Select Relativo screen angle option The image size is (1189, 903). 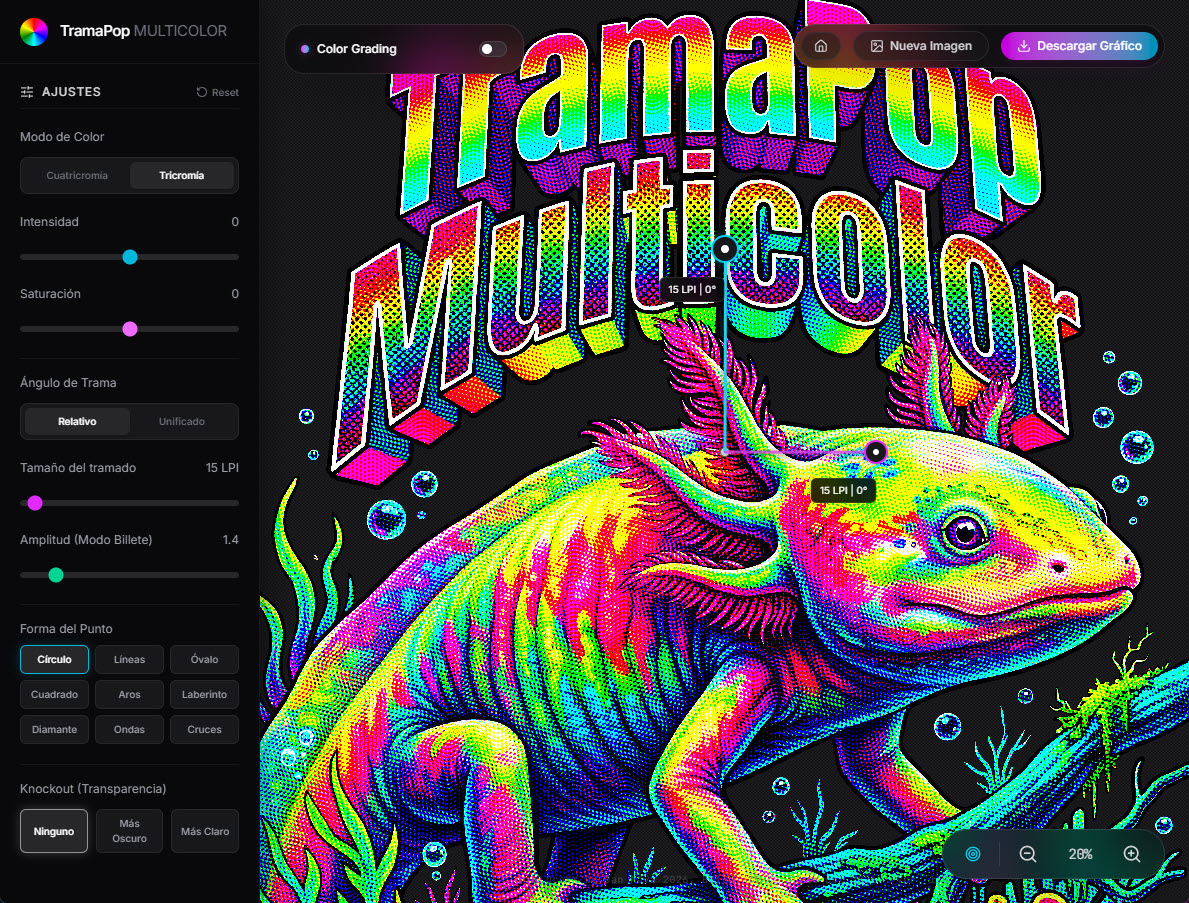click(77, 422)
